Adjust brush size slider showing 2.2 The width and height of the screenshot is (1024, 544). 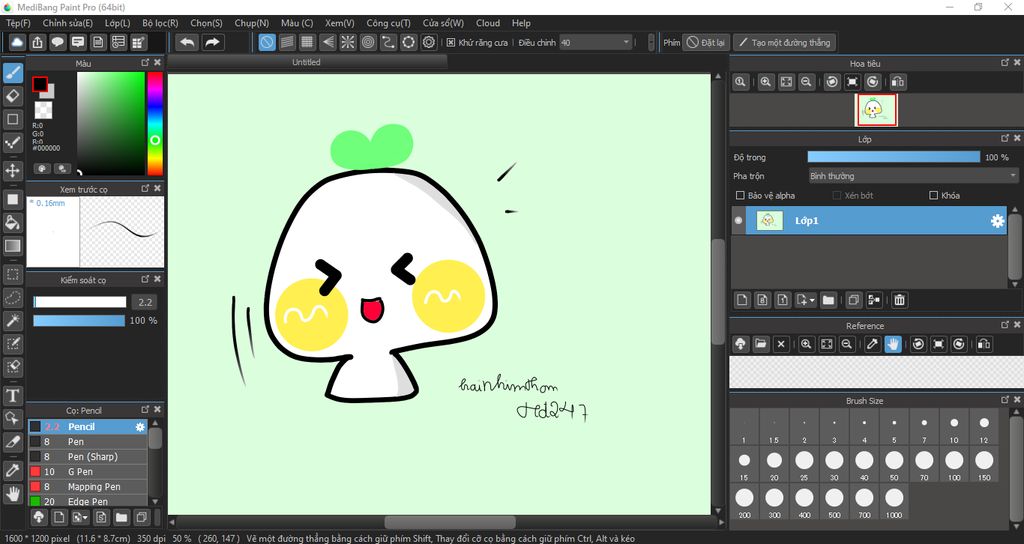(80, 302)
